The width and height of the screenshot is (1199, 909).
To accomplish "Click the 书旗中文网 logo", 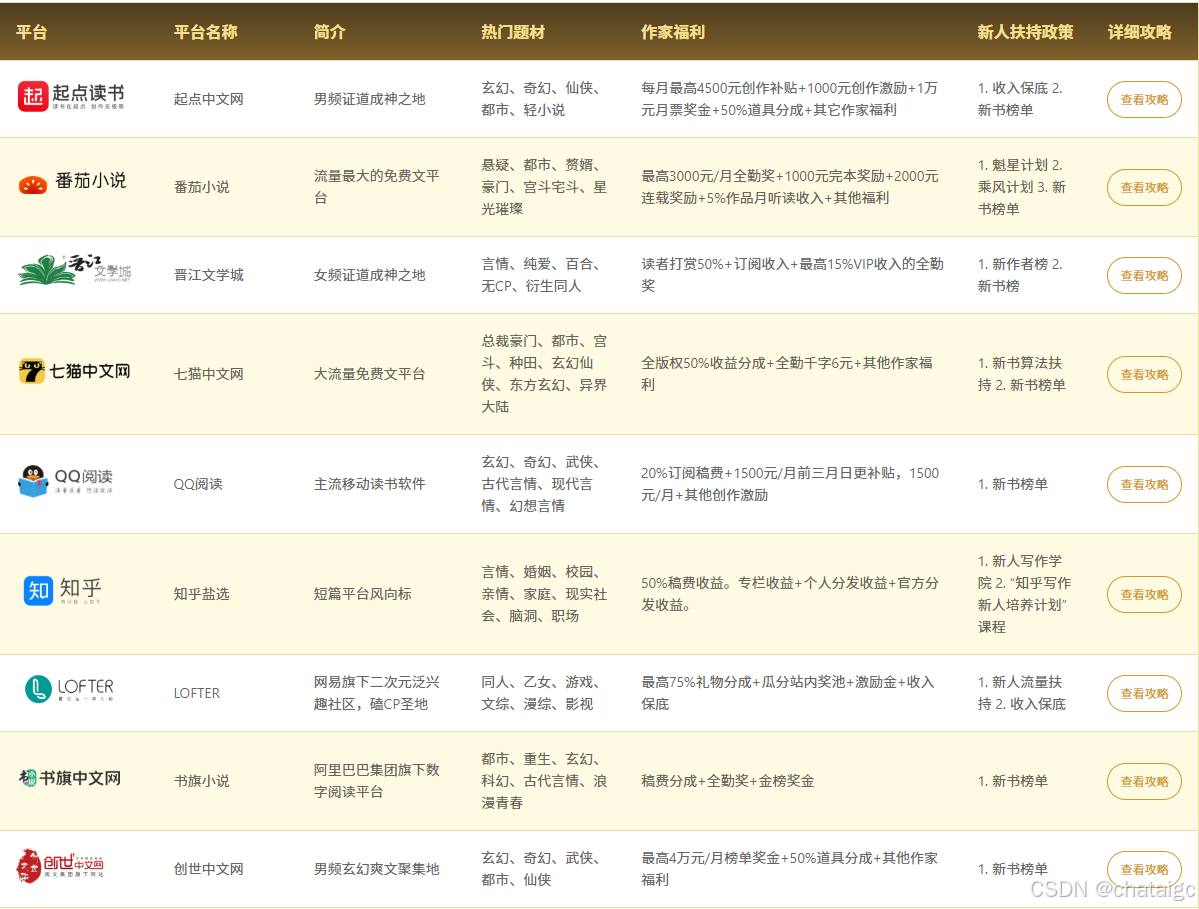I will (70, 778).
